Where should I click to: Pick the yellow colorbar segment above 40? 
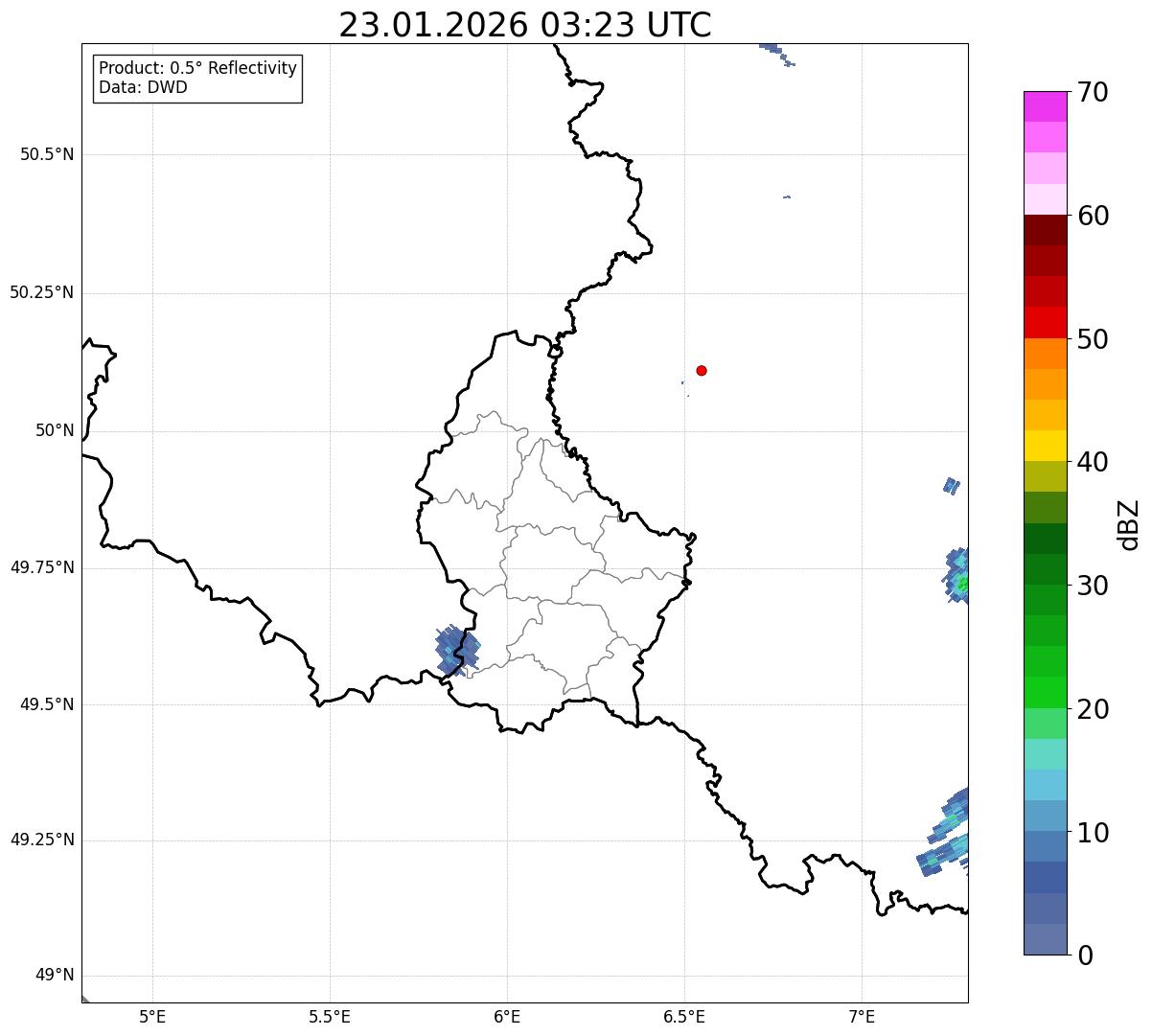pos(1045,446)
